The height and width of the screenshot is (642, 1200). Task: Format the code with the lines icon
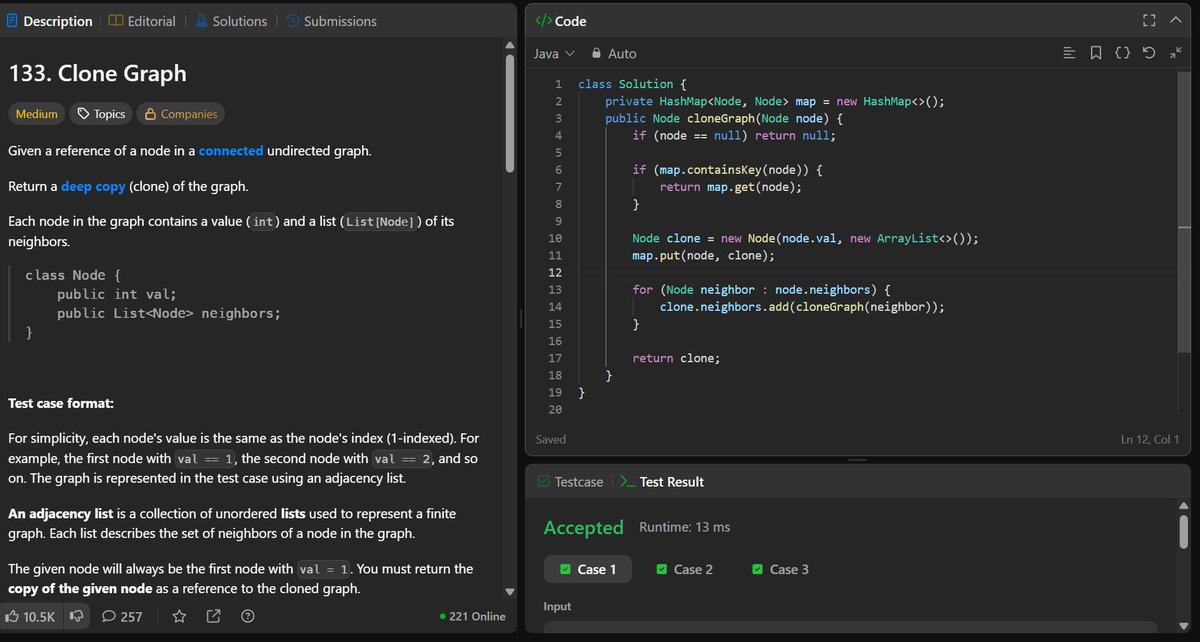click(x=1070, y=53)
